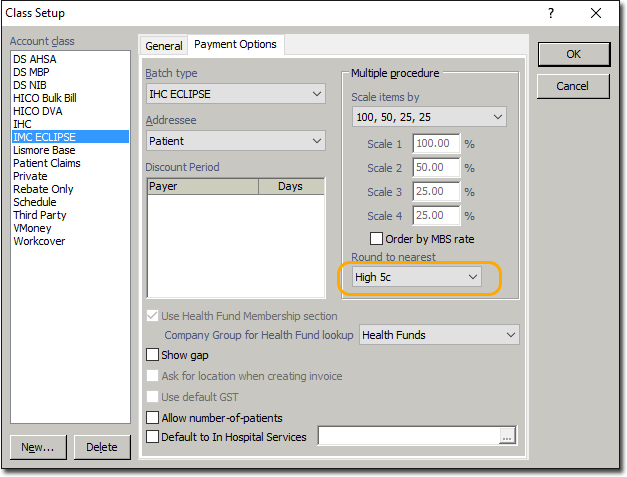Viewport: 627px width, 477px height.
Task: Open the Scale items by dropdown
Action: pos(429,117)
